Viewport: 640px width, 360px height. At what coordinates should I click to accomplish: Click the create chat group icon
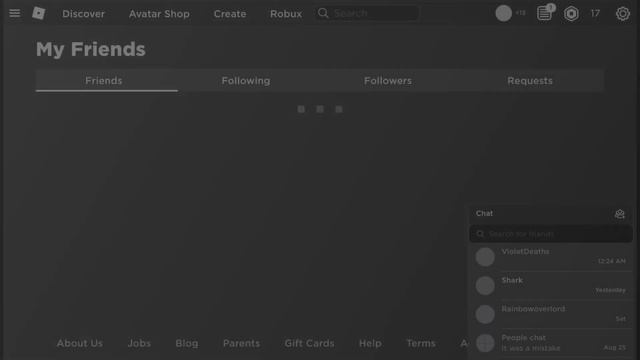620,214
